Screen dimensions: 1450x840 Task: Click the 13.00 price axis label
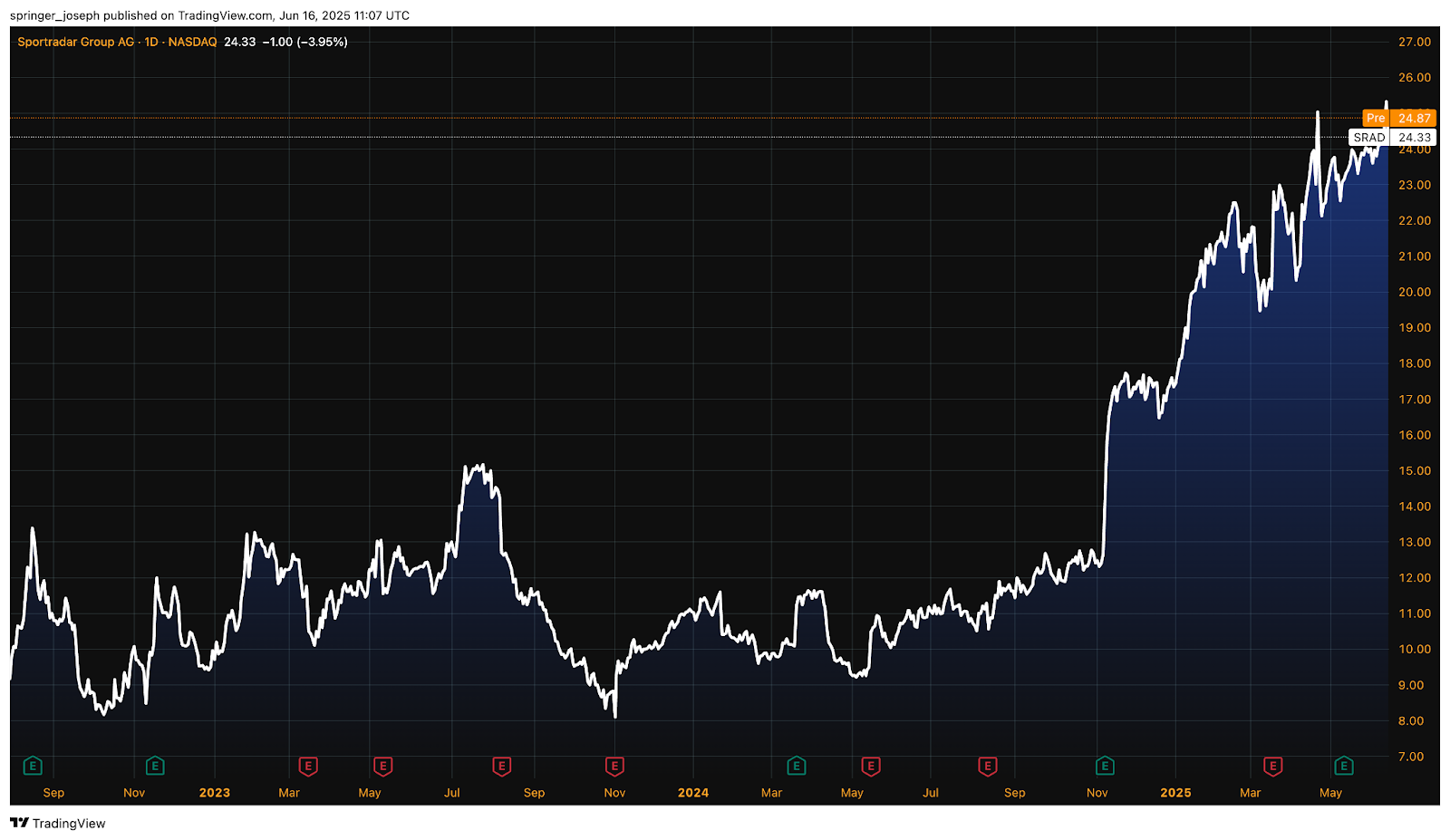coord(1415,543)
